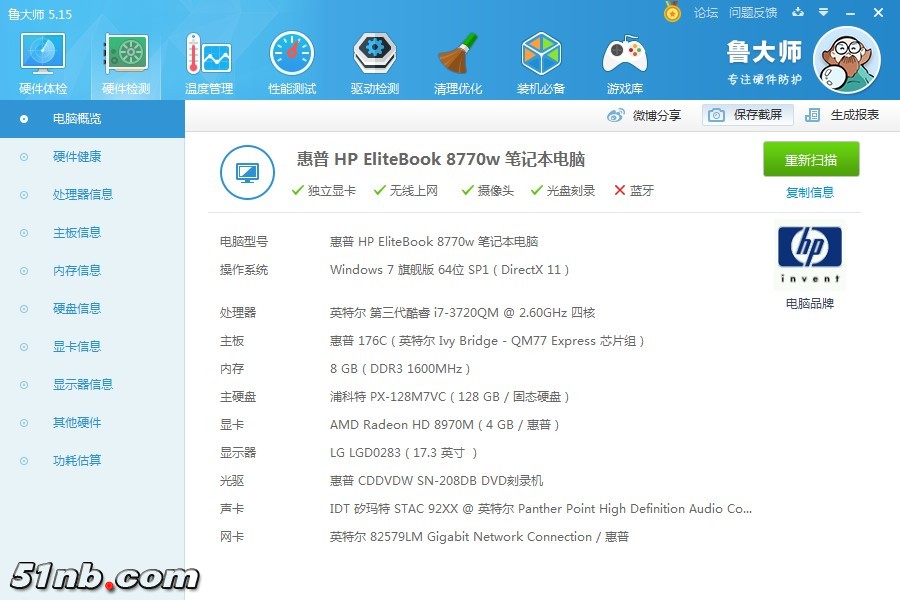Click the computer monitor circle icon
The image size is (900, 600).
247,172
